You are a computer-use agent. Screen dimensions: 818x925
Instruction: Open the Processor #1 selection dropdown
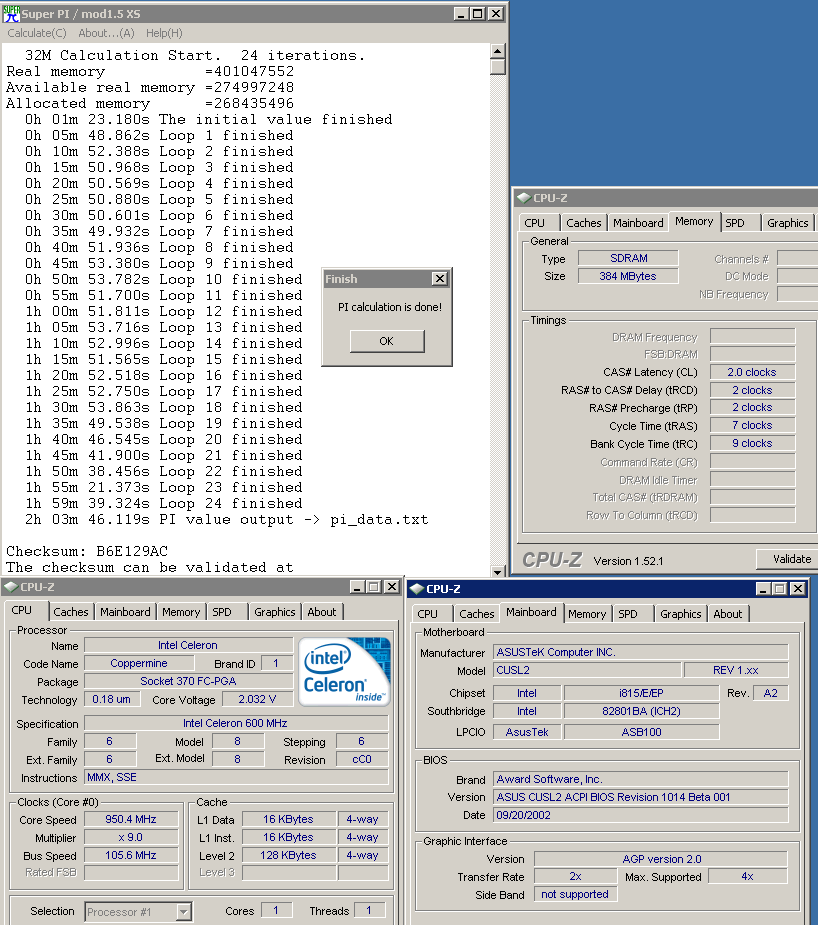pos(183,911)
